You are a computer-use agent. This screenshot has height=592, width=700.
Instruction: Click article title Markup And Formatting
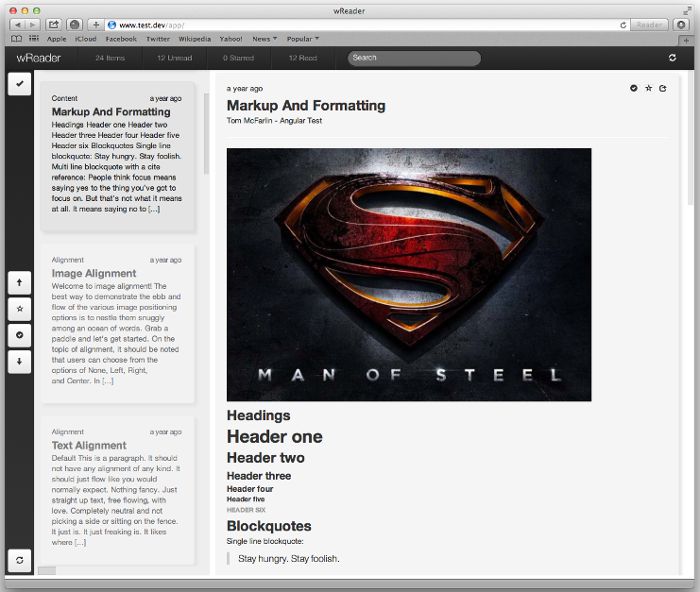tap(306, 105)
